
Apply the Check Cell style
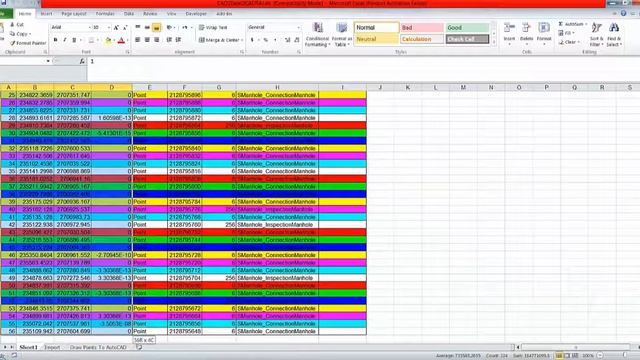tap(467, 39)
